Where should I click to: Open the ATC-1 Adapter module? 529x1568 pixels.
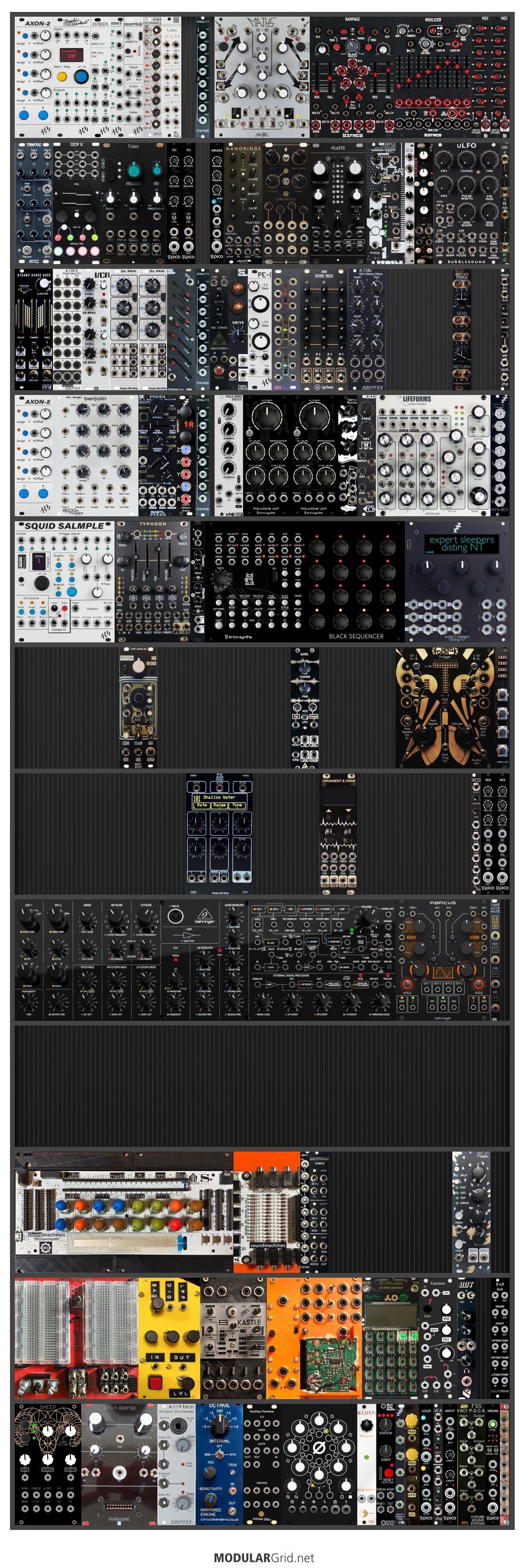click(119, 1464)
